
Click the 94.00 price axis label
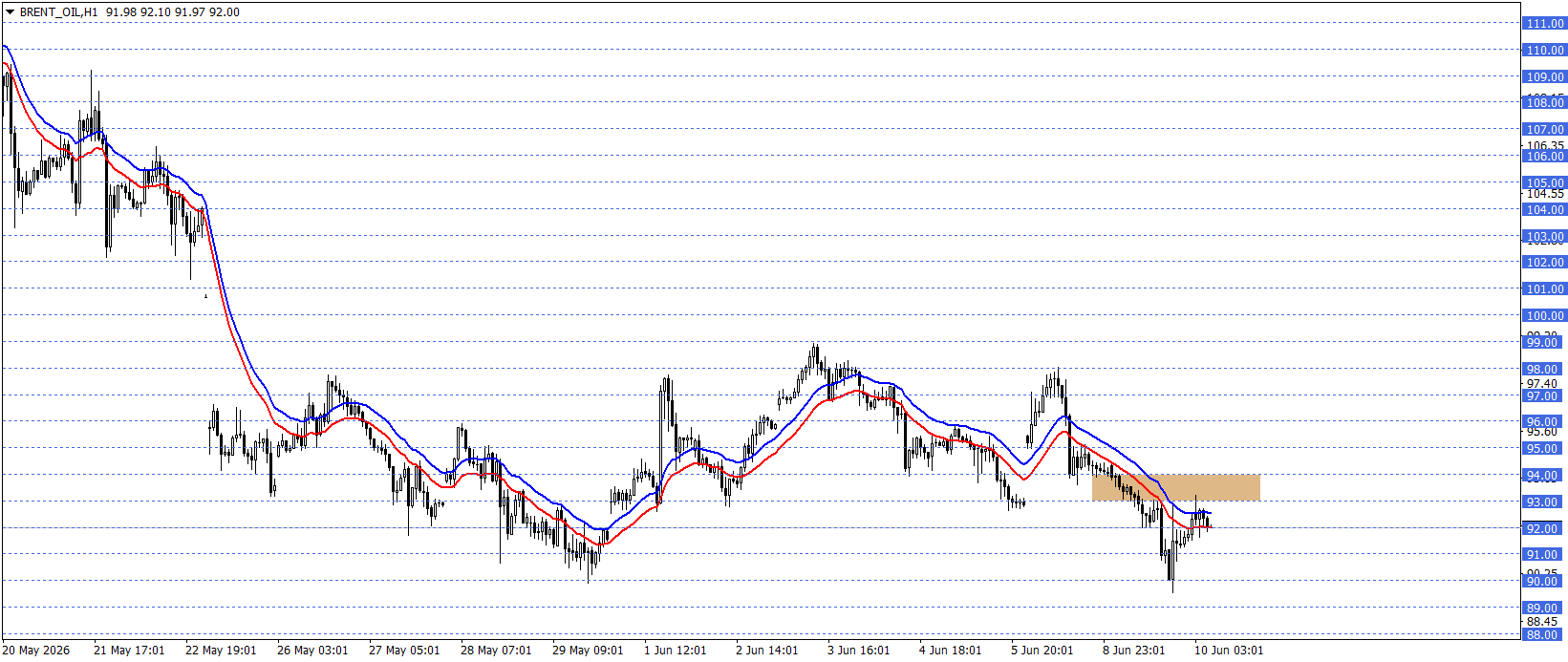pyautogui.click(x=1544, y=475)
